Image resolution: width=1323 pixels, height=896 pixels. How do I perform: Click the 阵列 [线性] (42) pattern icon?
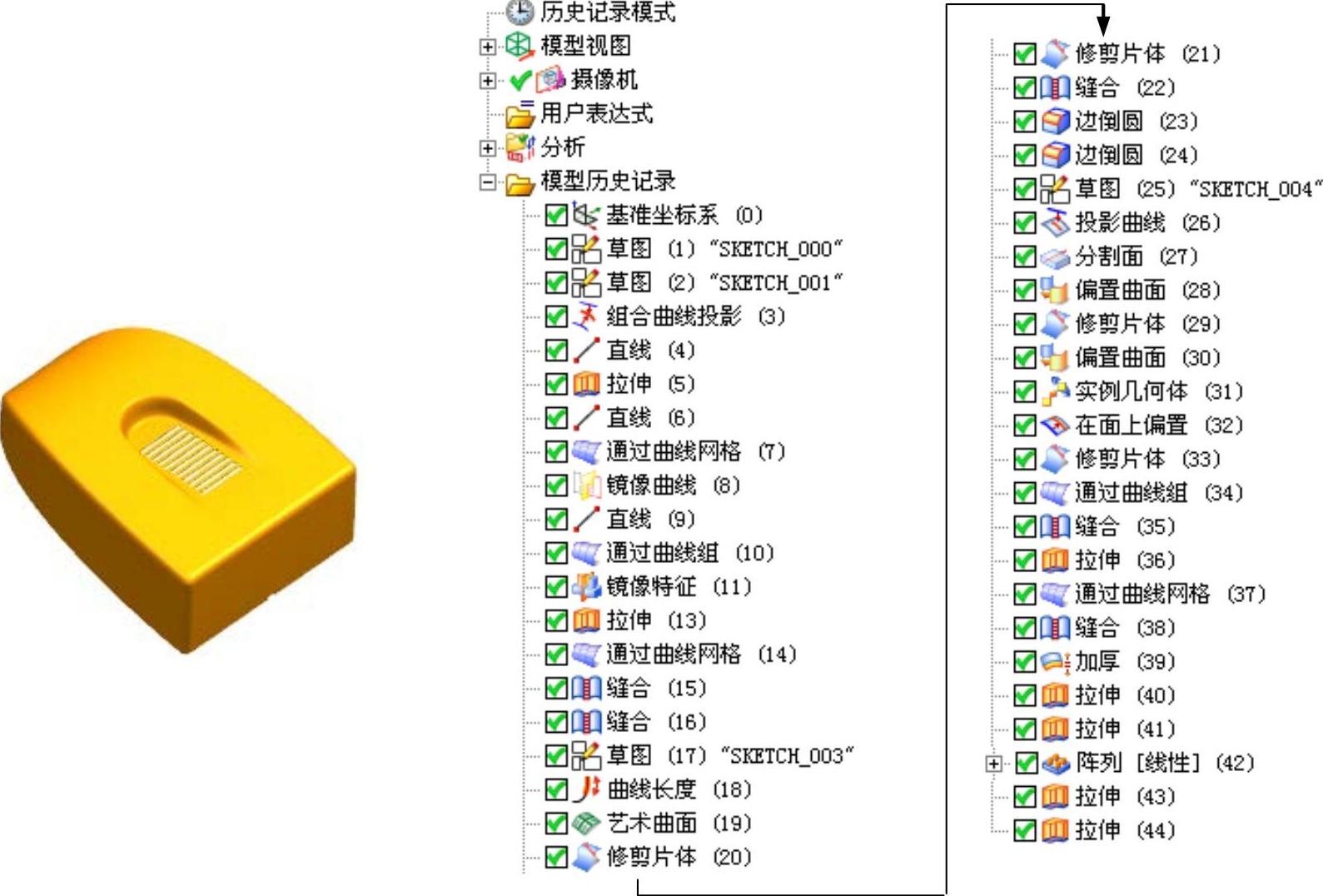1056,763
